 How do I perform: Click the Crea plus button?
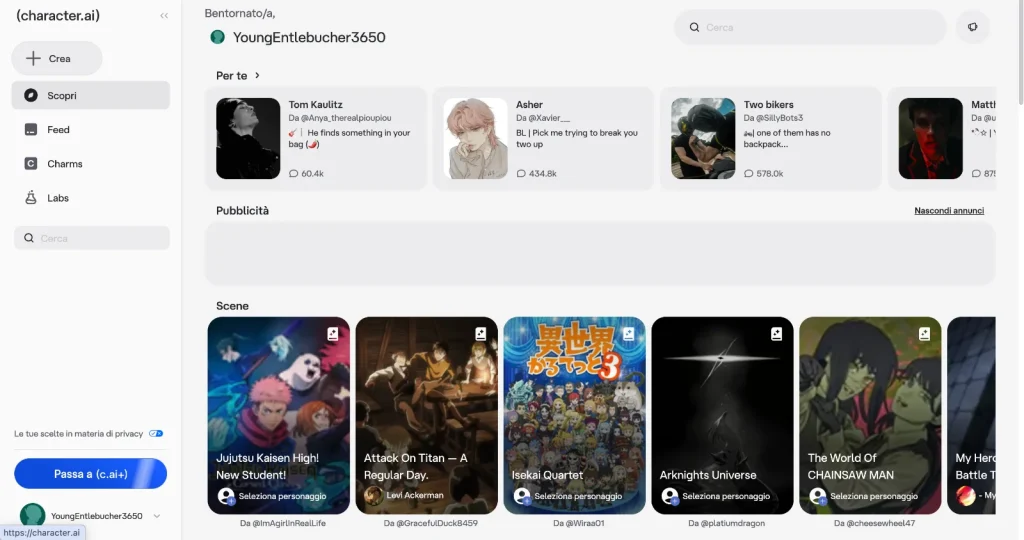tap(57, 58)
